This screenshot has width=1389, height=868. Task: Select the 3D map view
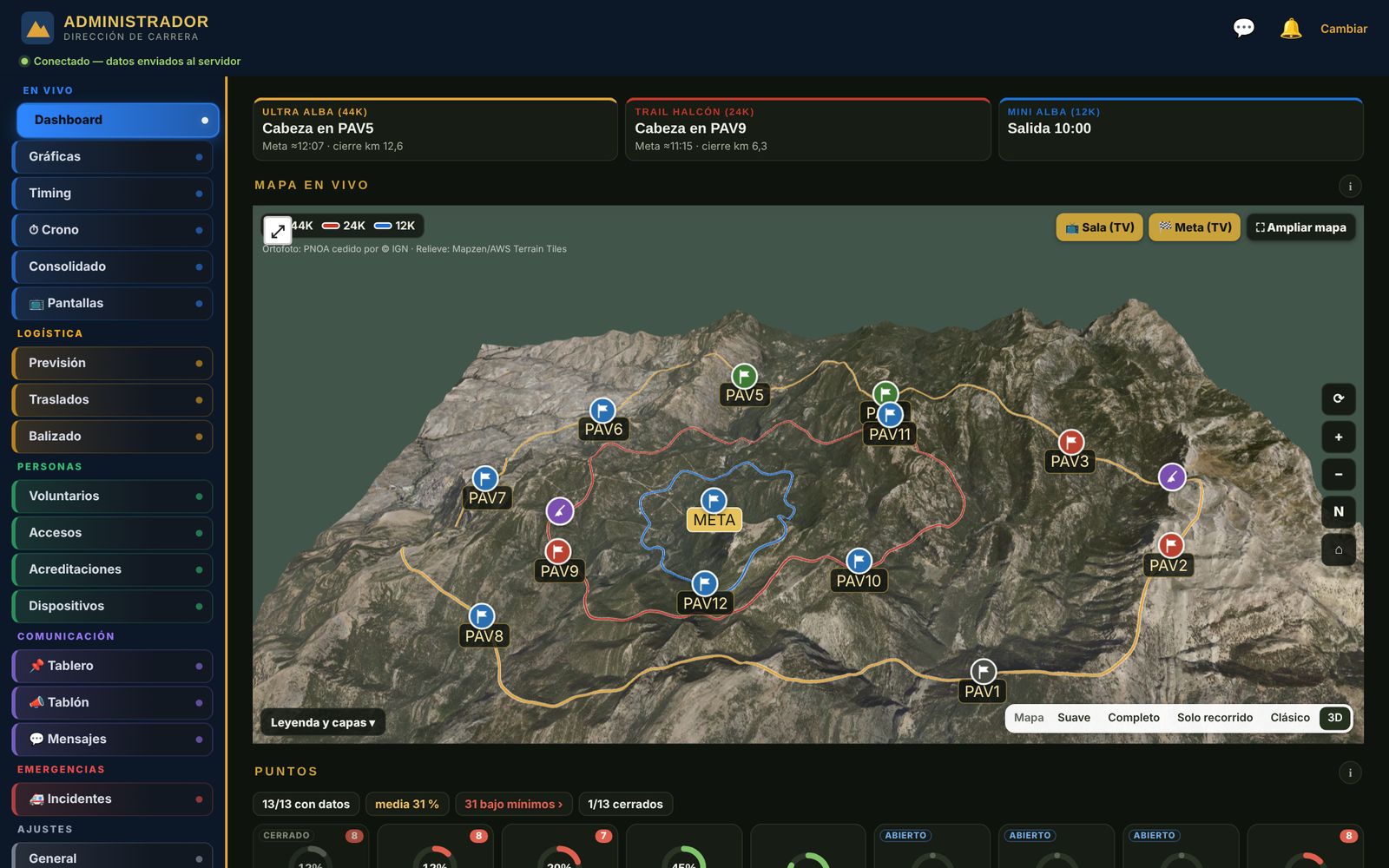pyautogui.click(x=1335, y=718)
